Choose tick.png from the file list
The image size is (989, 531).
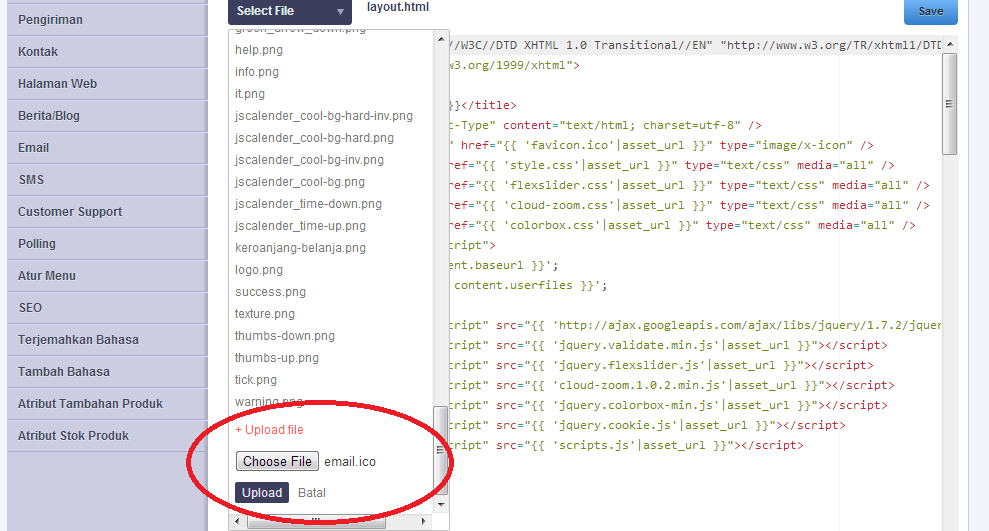[x=256, y=380]
